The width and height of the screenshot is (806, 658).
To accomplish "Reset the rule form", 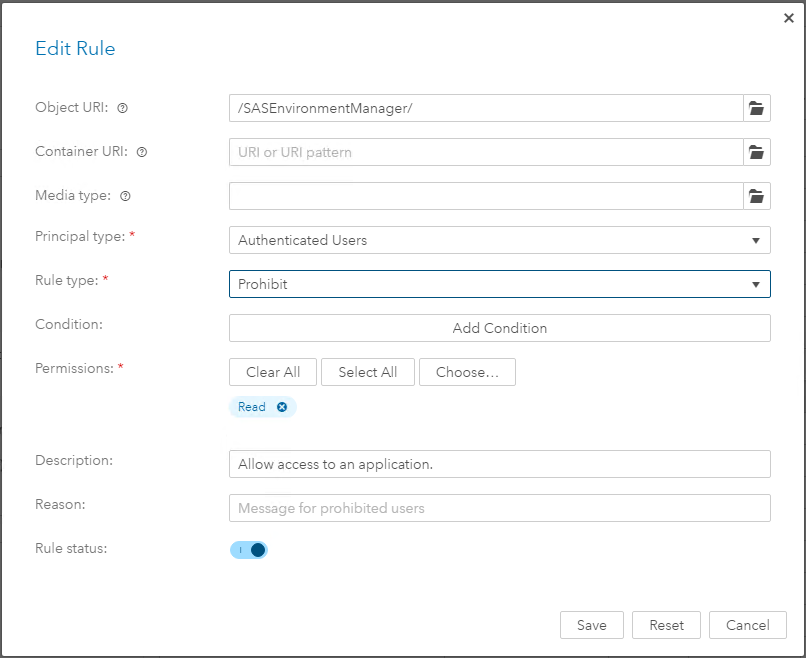I will pyautogui.click(x=666, y=625).
